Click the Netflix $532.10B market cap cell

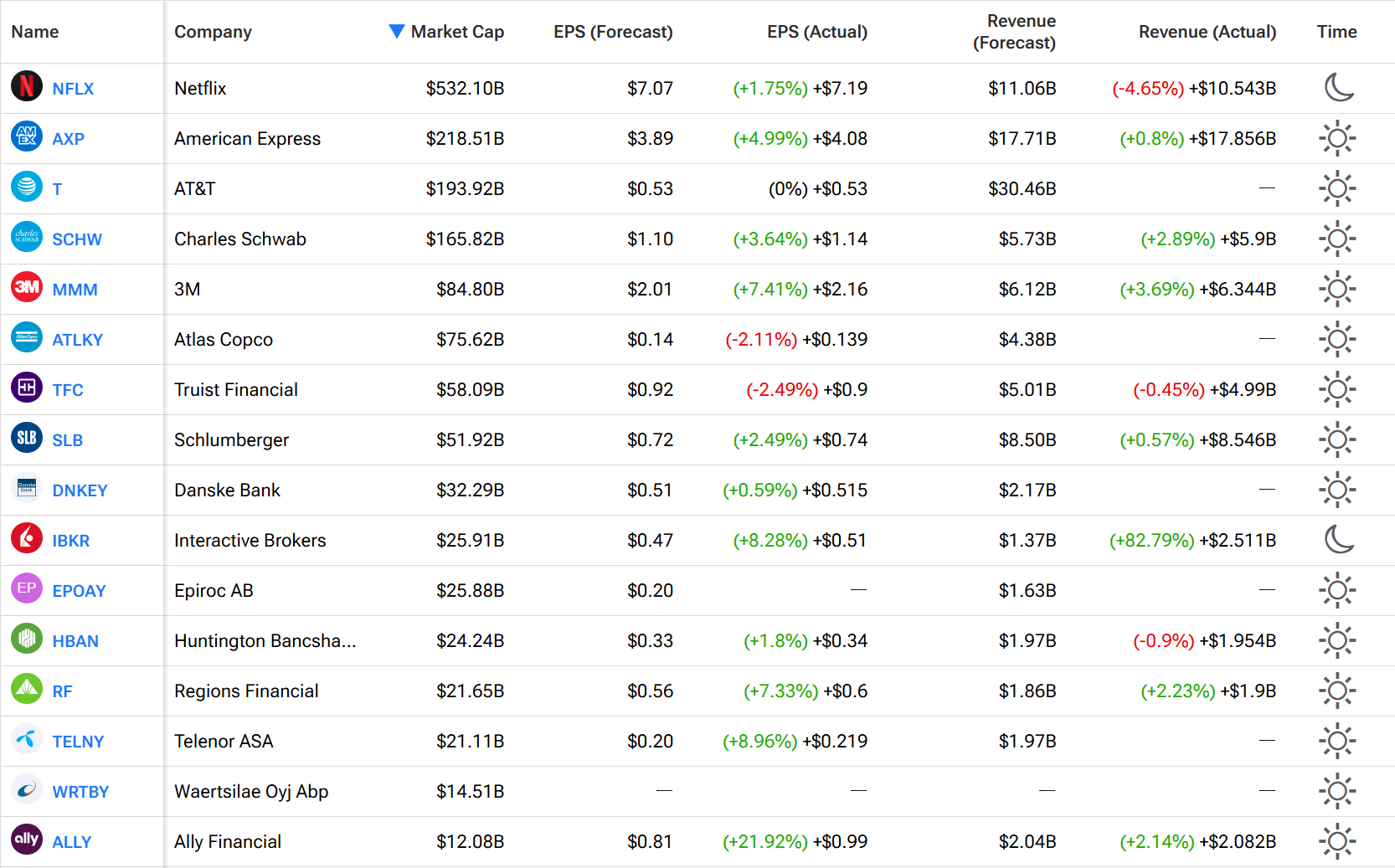click(465, 88)
